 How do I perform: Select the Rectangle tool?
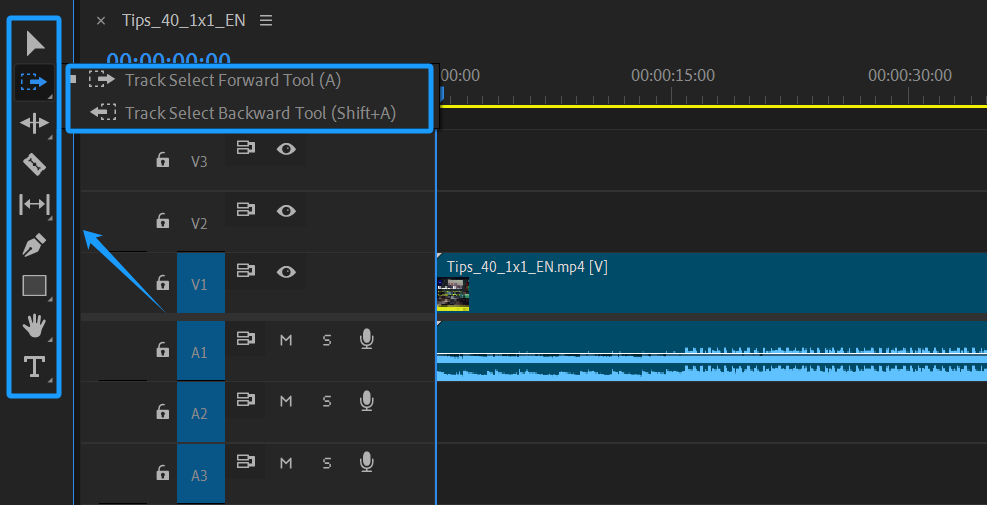[x=35, y=286]
